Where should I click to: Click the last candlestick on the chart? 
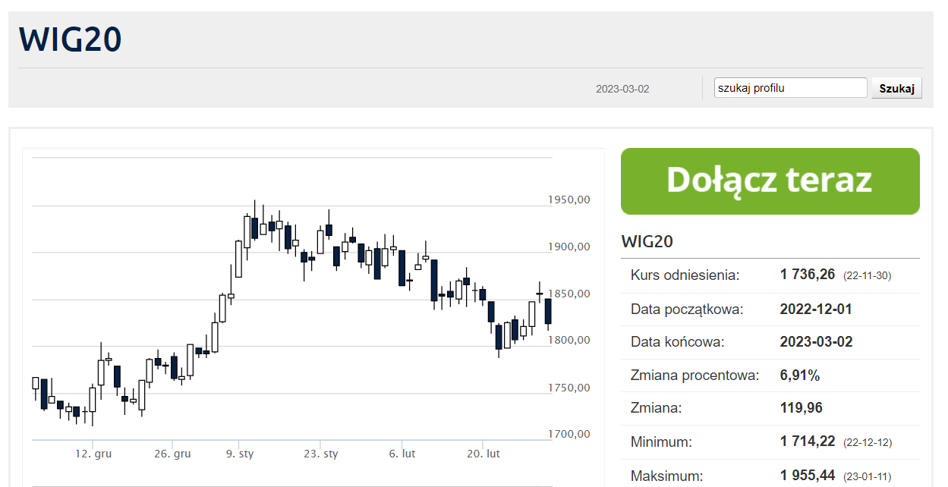[x=548, y=312]
